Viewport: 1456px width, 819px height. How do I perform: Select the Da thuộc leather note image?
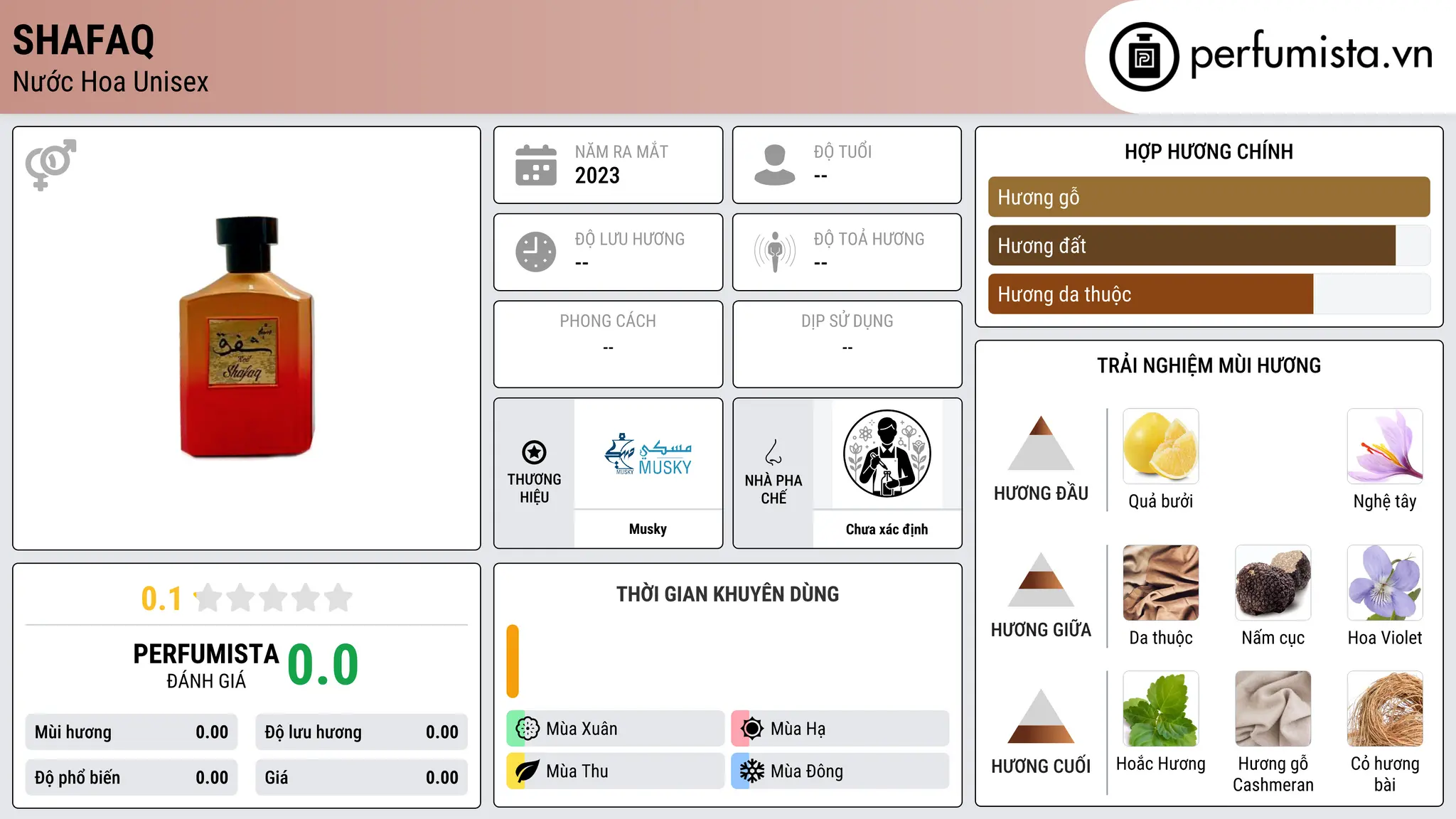(1161, 583)
